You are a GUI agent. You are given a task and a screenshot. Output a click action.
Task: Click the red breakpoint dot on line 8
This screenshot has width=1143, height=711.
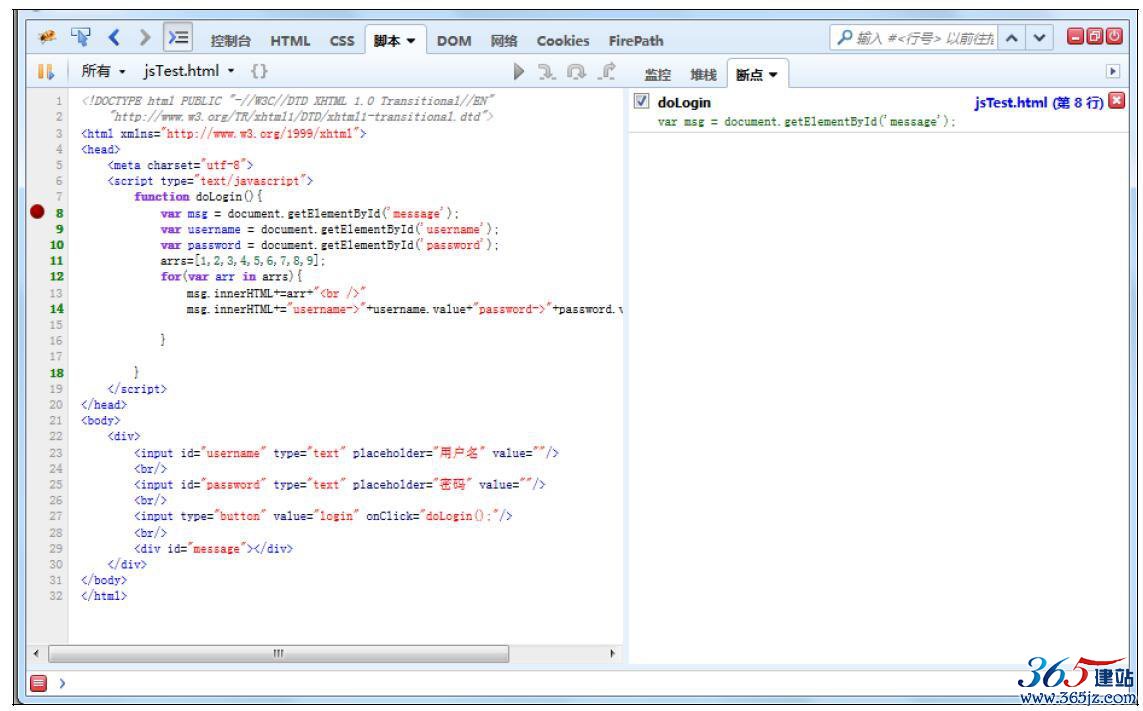click(x=37, y=212)
